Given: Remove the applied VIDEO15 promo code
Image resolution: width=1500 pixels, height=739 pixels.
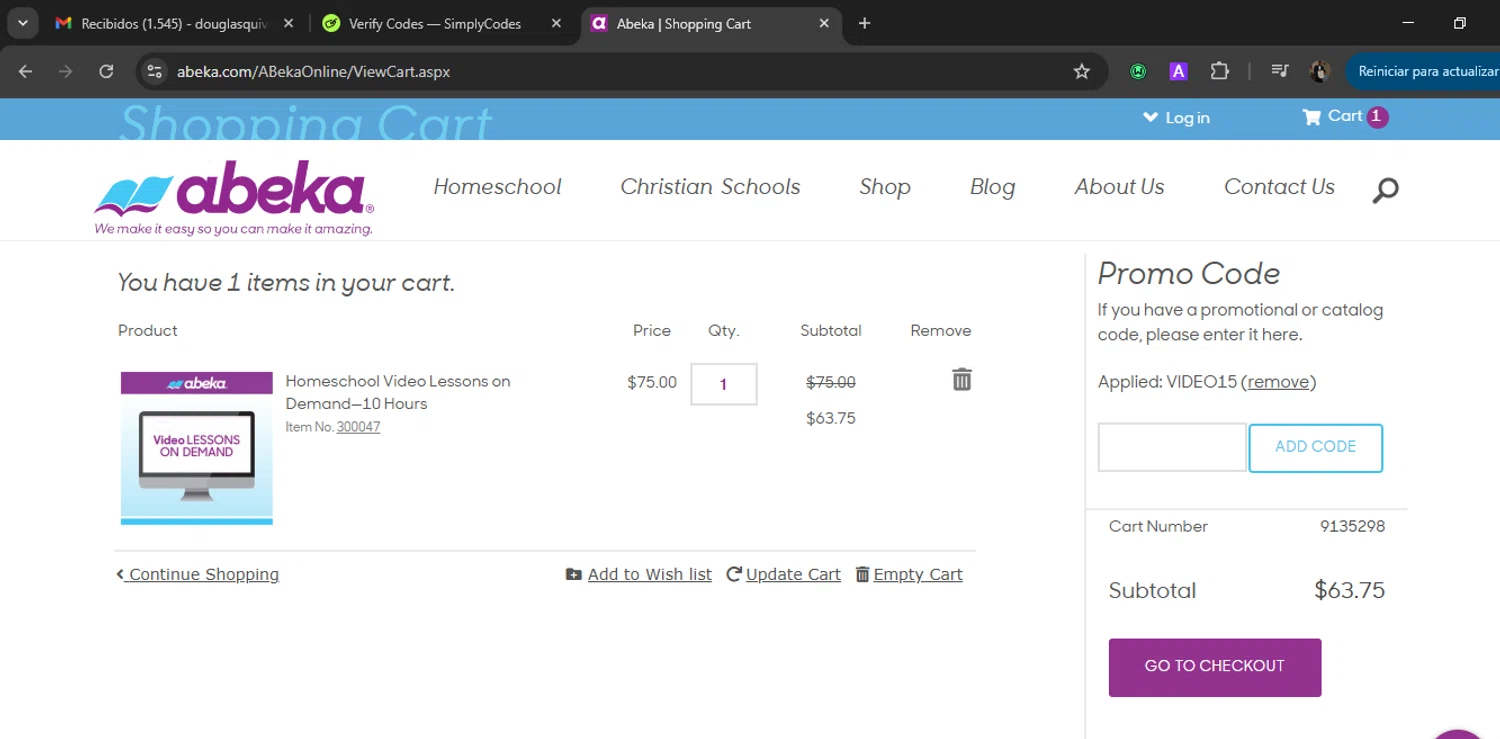Looking at the screenshot, I should pos(1278,382).
